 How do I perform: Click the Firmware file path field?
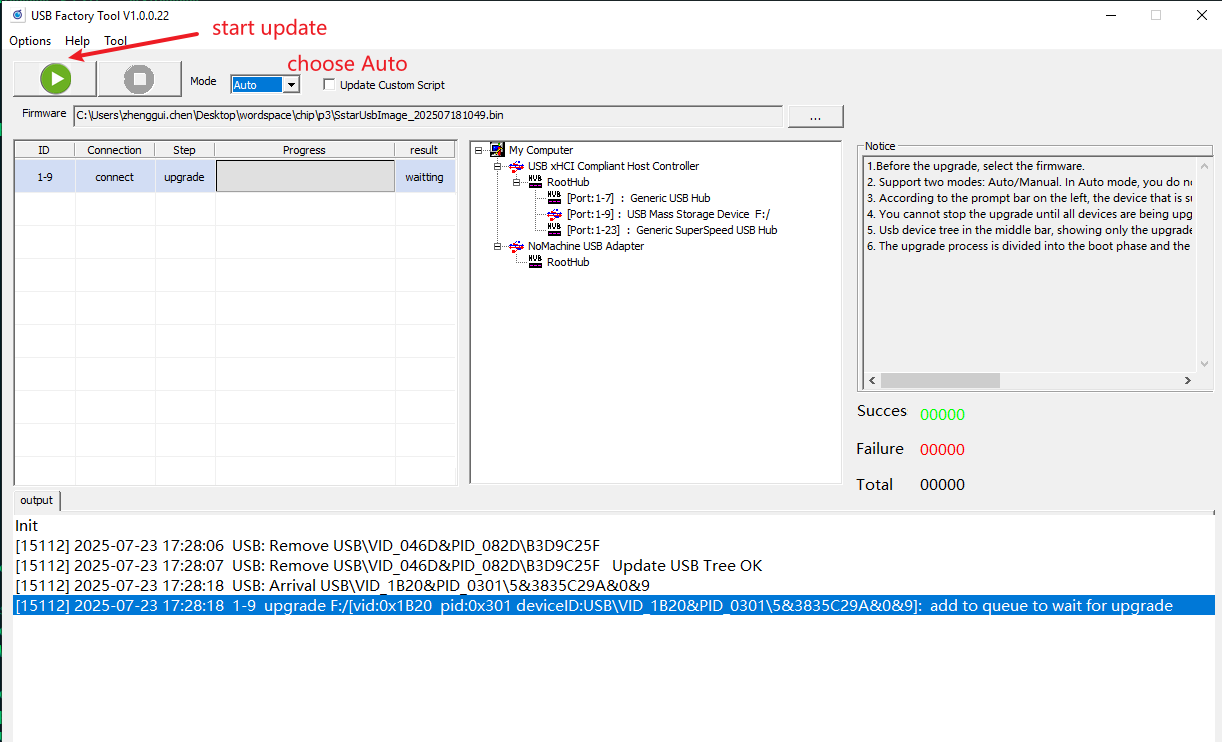tap(428, 116)
